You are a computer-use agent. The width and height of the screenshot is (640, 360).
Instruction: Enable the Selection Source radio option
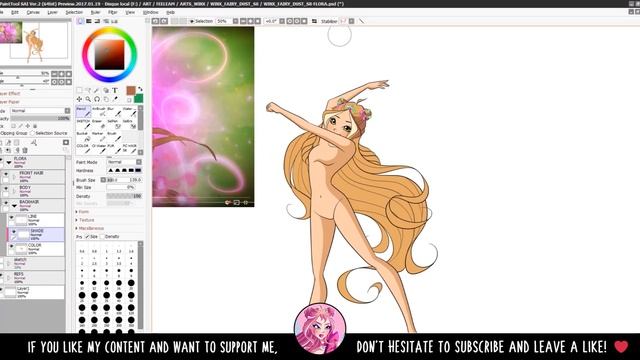[32, 133]
